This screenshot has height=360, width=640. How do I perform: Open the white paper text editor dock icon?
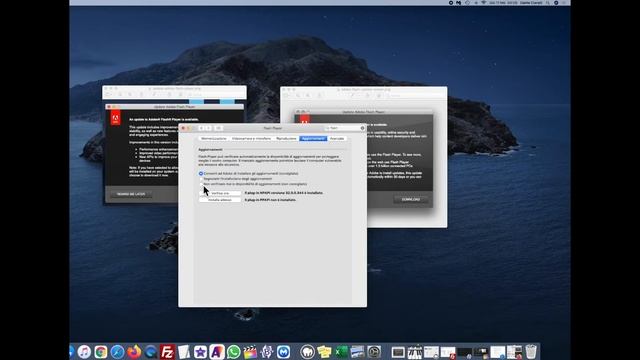pos(184,352)
